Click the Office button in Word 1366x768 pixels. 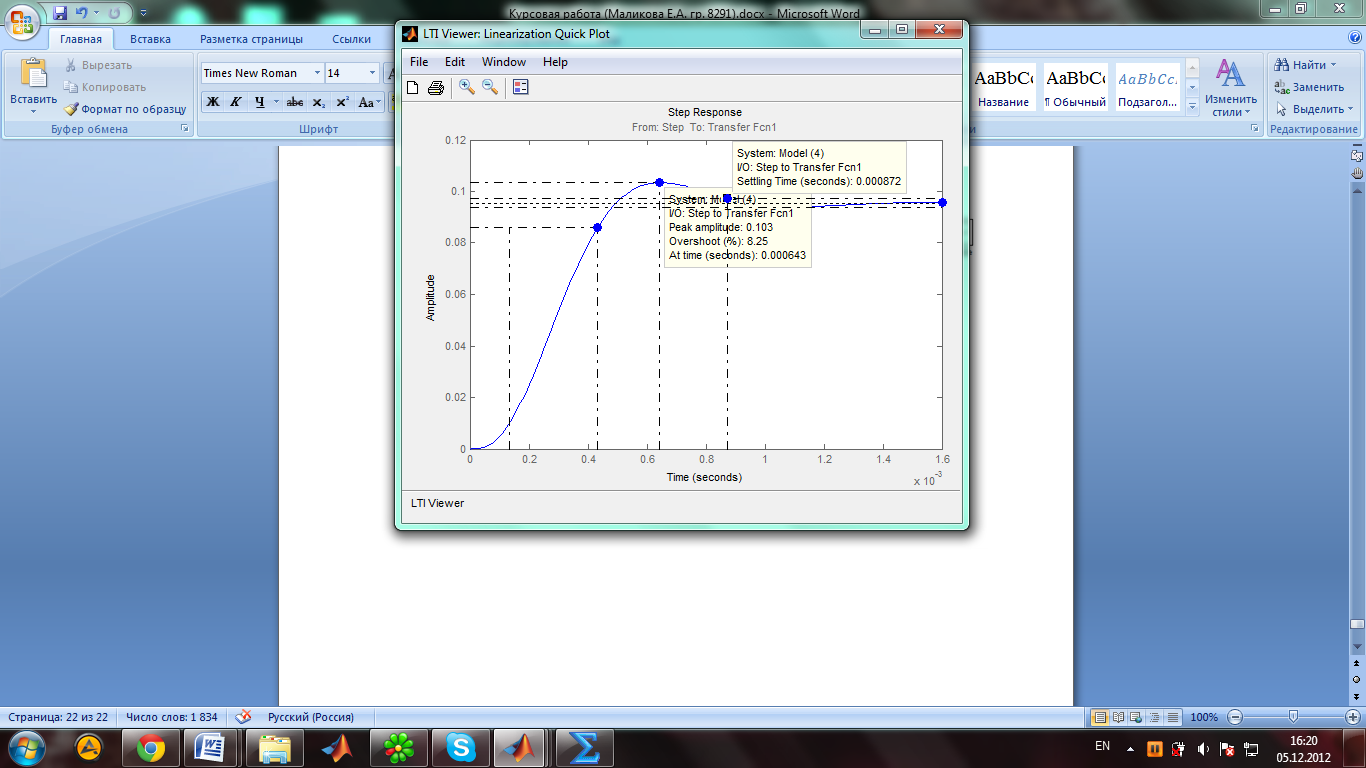[24, 22]
